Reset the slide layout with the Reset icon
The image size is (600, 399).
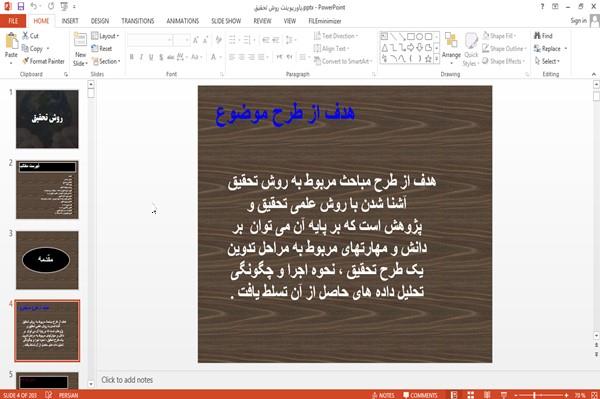tap(95, 48)
